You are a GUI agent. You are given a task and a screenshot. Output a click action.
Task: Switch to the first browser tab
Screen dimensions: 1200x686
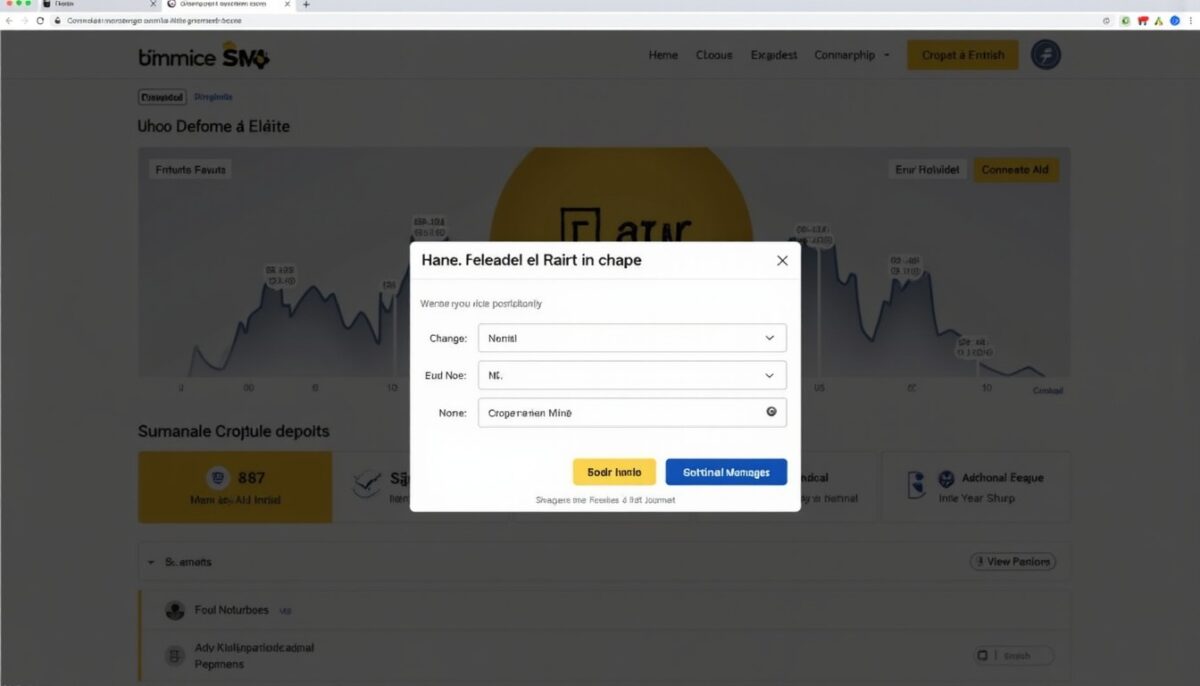coord(100,5)
